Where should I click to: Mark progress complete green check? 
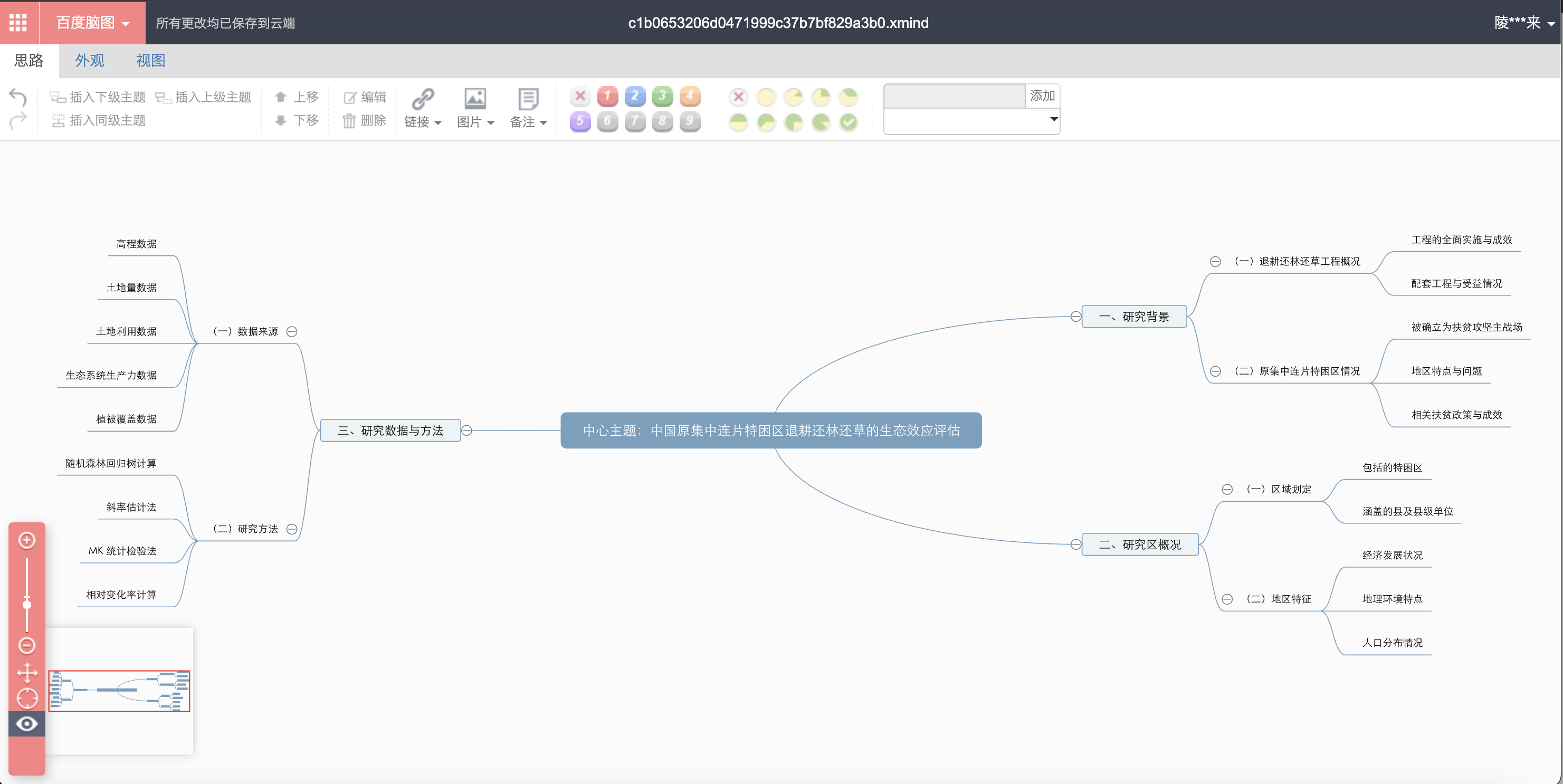pyautogui.click(x=848, y=122)
